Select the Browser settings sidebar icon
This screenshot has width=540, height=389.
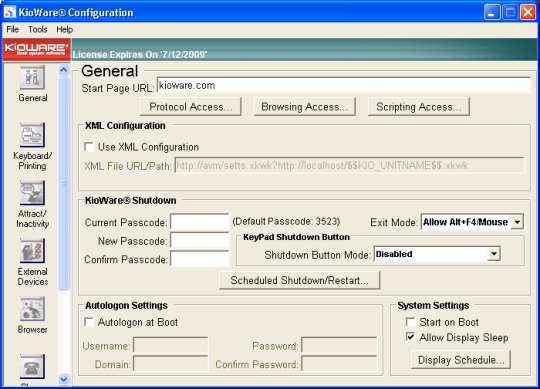[x=32, y=309]
